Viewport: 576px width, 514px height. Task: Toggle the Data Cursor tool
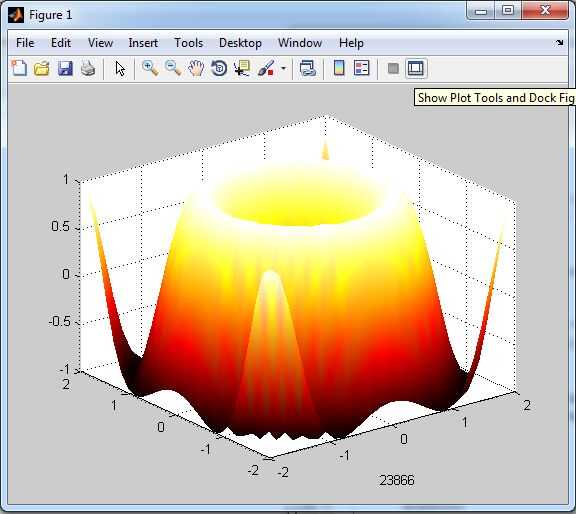[x=242, y=68]
